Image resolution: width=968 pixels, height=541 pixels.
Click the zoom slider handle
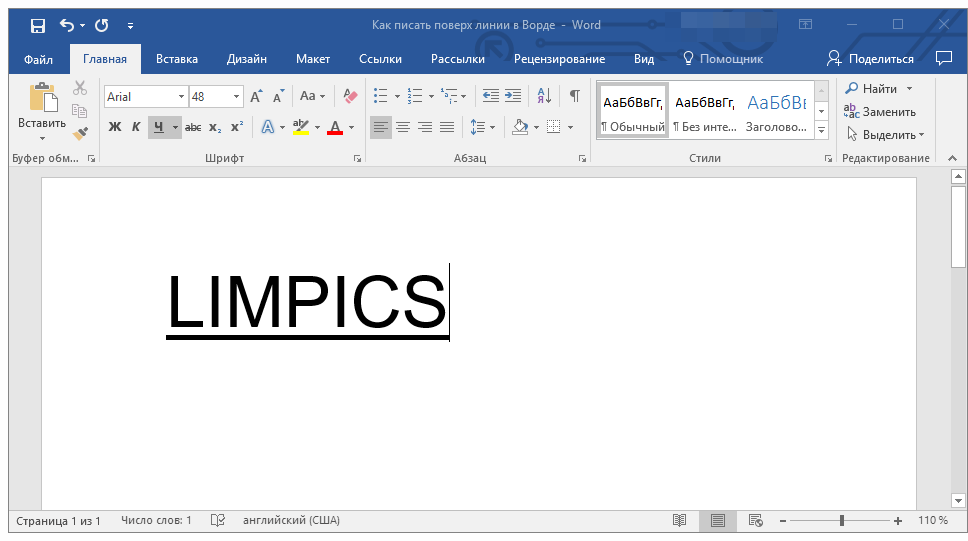(841, 521)
